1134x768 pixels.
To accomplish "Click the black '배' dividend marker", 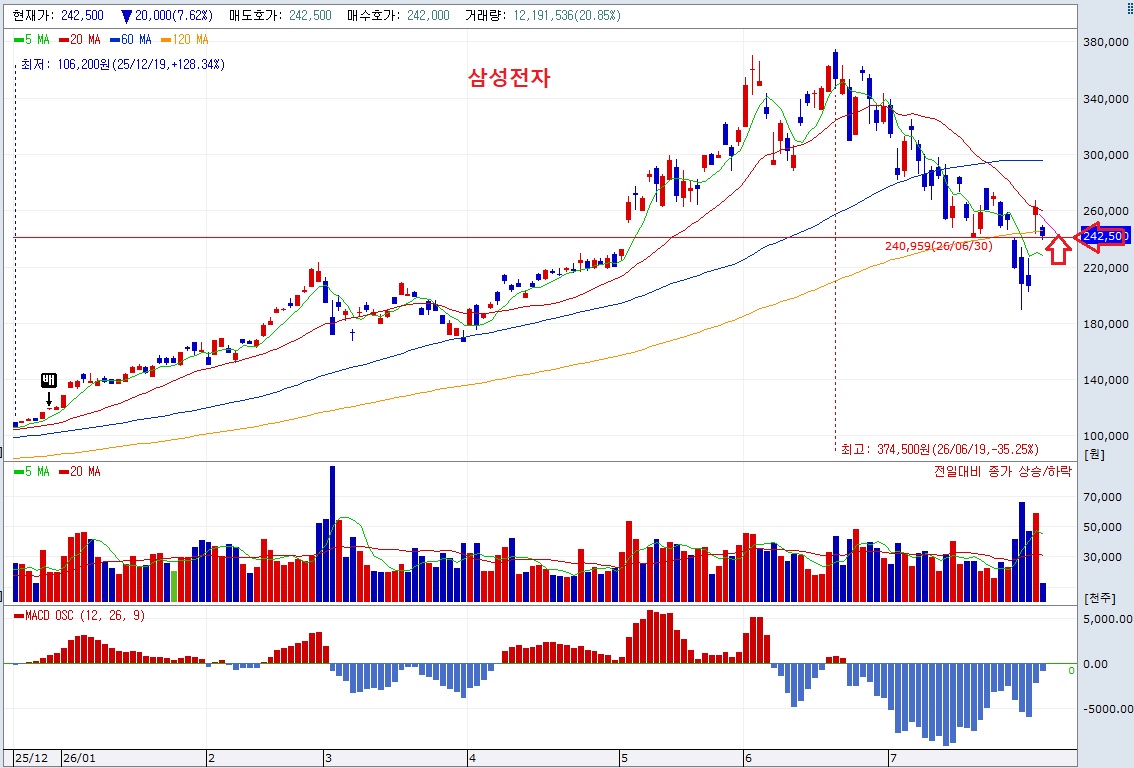I will point(48,380).
